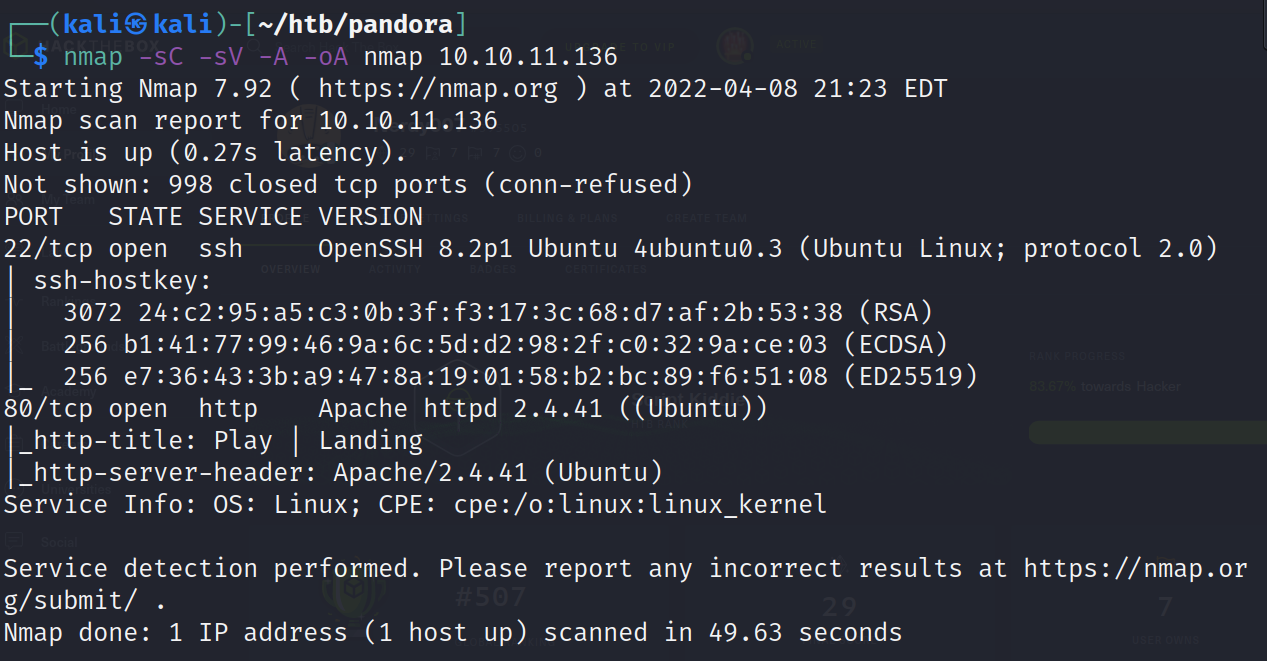Select the ECDSA hostkey fingerprint line
The height and width of the screenshot is (661, 1267).
click(505, 344)
